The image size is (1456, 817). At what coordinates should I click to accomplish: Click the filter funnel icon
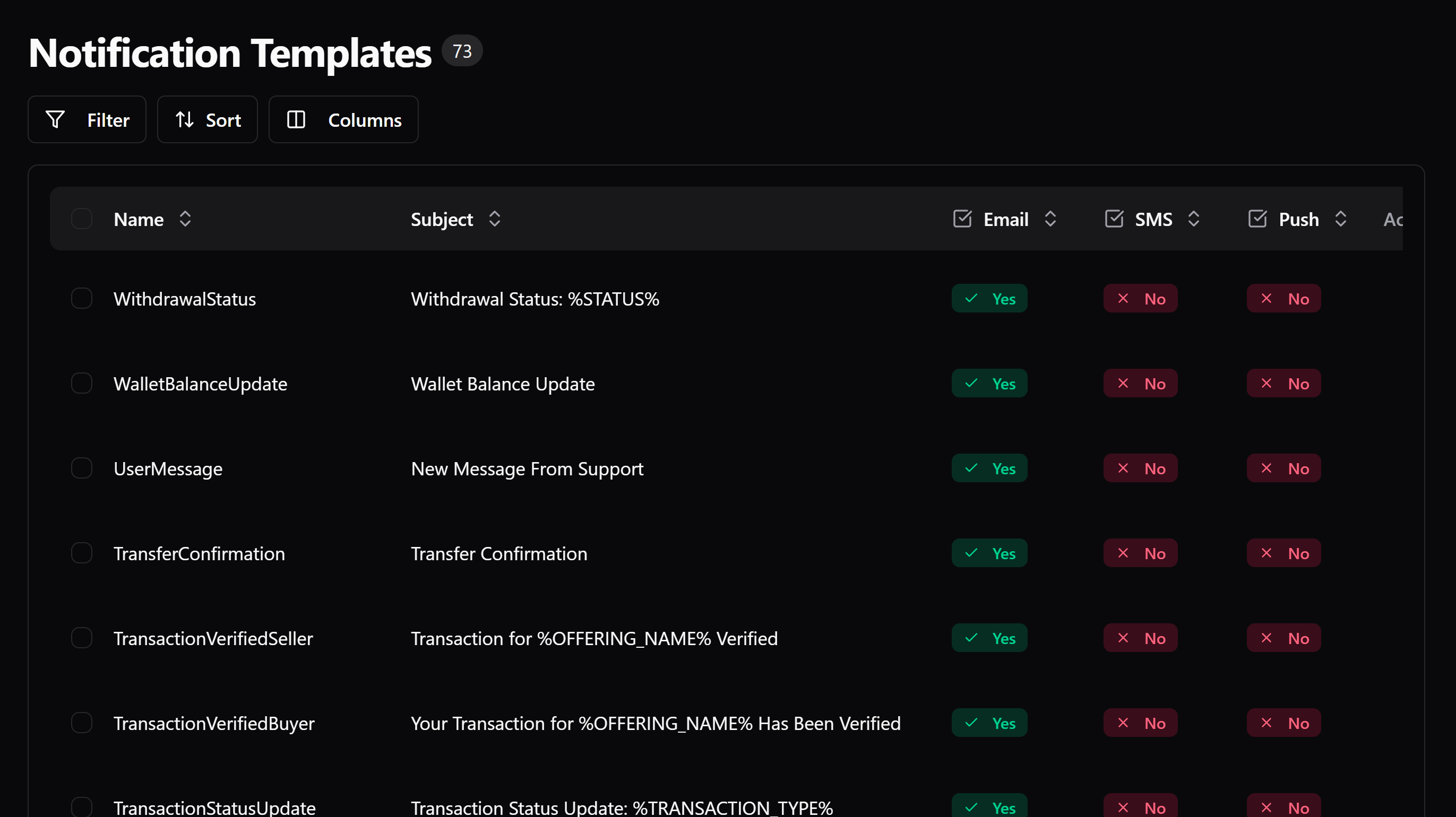point(55,119)
